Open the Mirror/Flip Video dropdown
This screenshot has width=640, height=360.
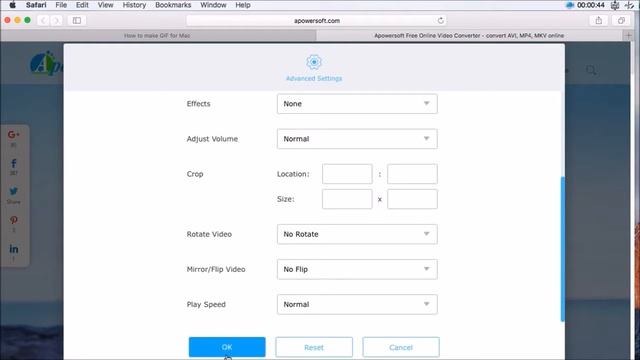[357, 269]
